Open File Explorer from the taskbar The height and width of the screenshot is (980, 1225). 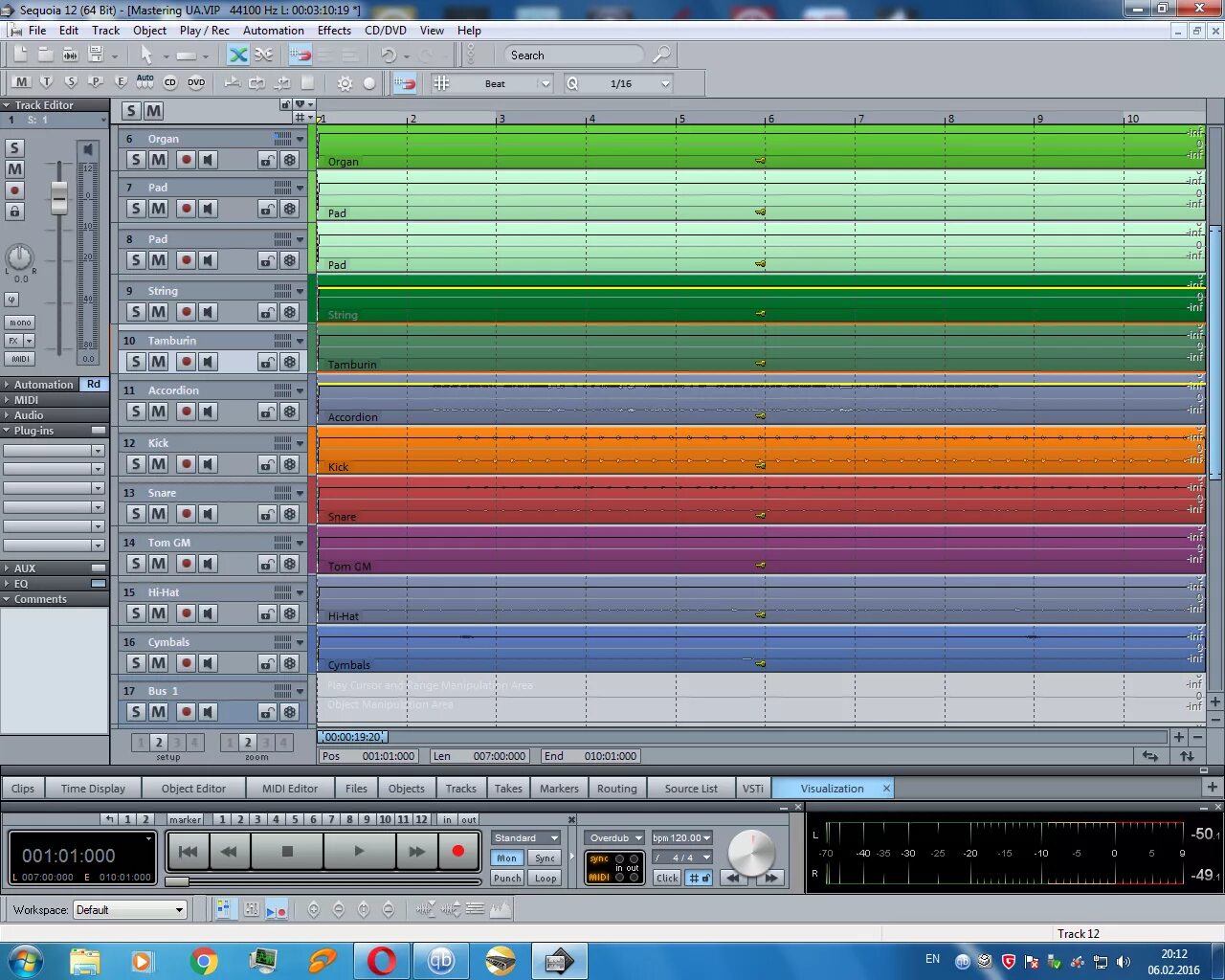tap(84, 961)
